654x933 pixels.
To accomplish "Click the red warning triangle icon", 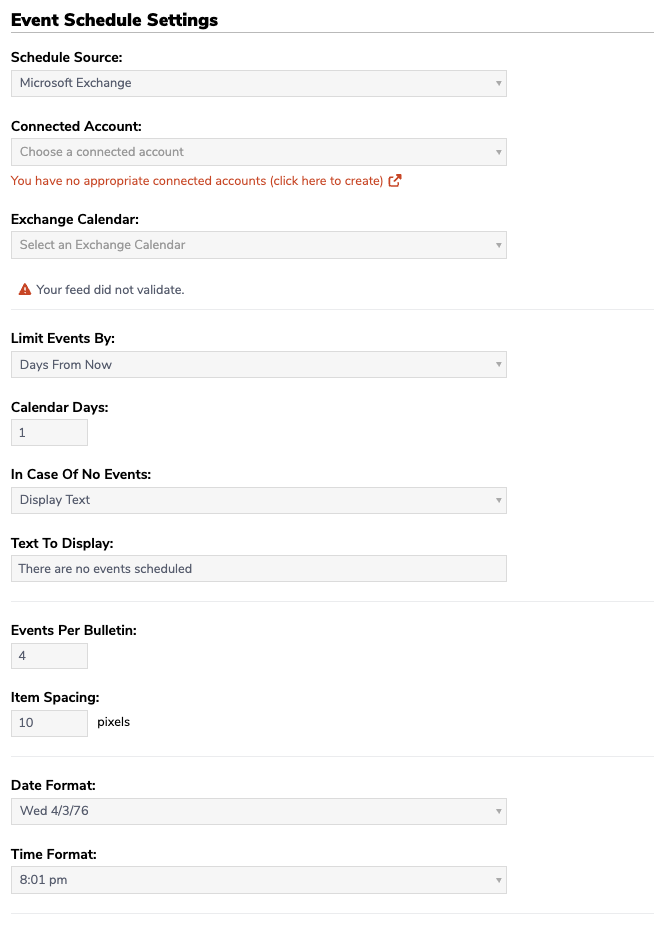I will coord(24,290).
